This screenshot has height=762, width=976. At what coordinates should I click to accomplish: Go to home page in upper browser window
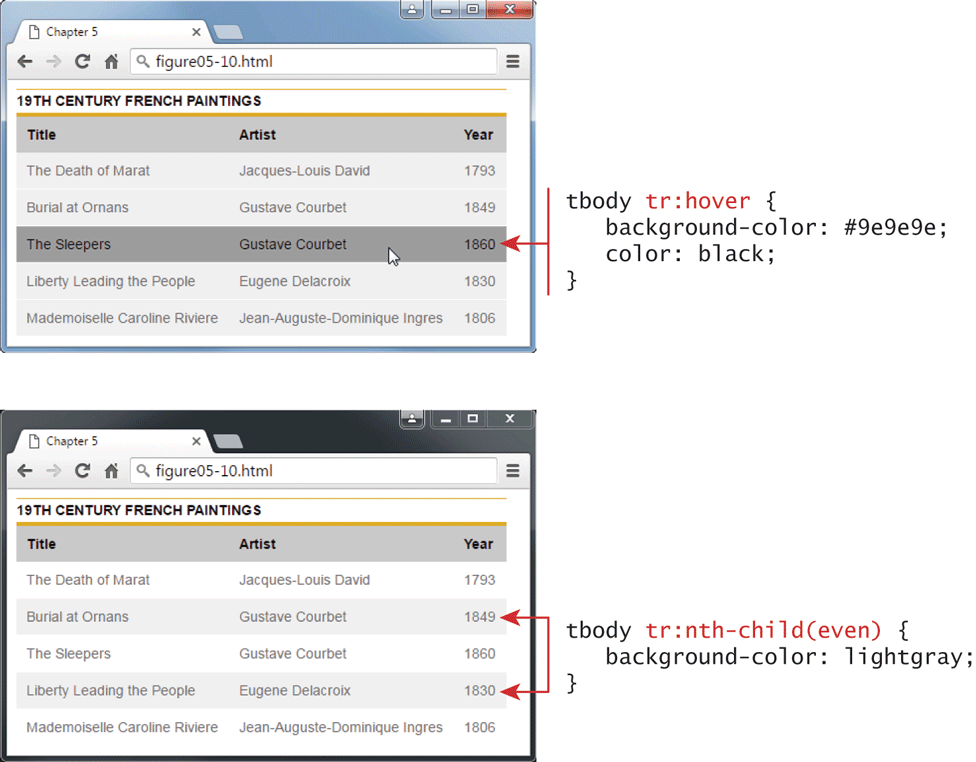click(x=112, y=62)
